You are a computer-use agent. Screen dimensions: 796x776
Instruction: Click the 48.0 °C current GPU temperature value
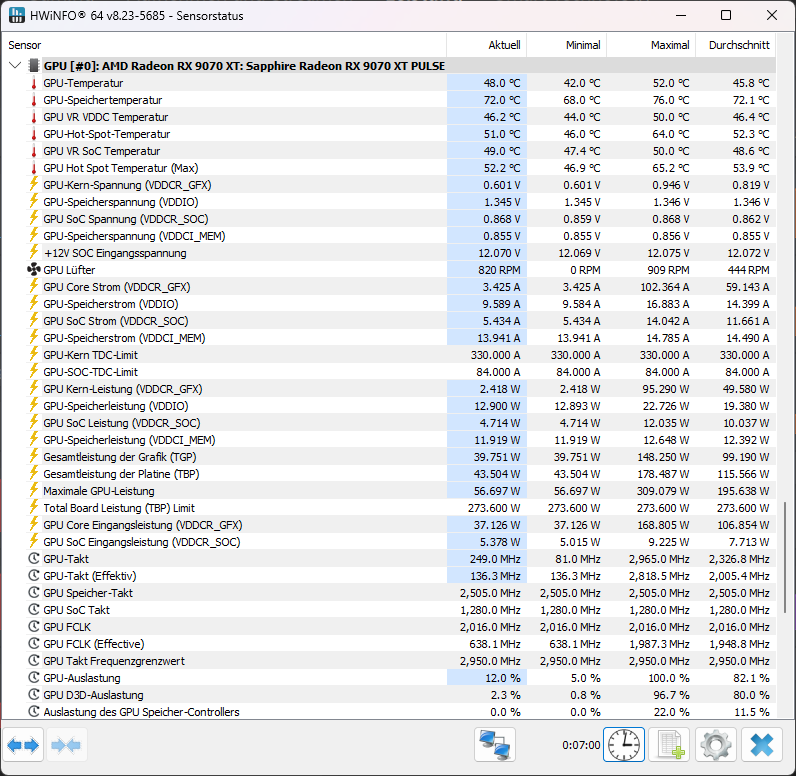click(x=502, y=83)
